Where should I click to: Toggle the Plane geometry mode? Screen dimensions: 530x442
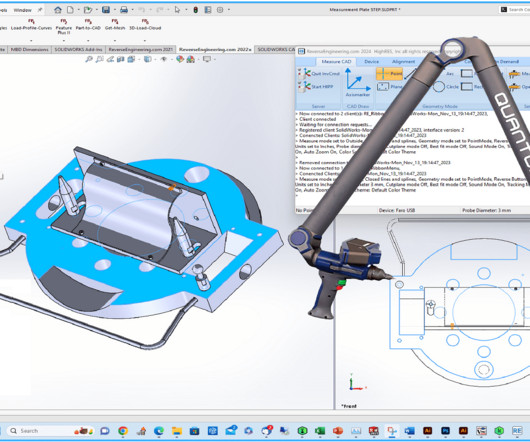(x=389, y=87)
